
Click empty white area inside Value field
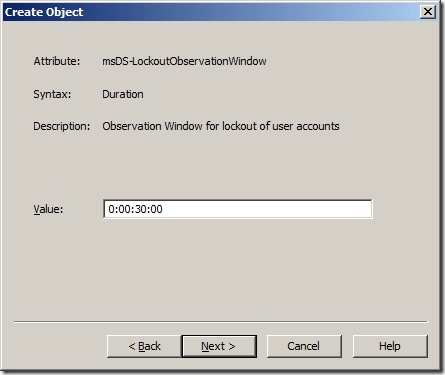tap(267, 209)
